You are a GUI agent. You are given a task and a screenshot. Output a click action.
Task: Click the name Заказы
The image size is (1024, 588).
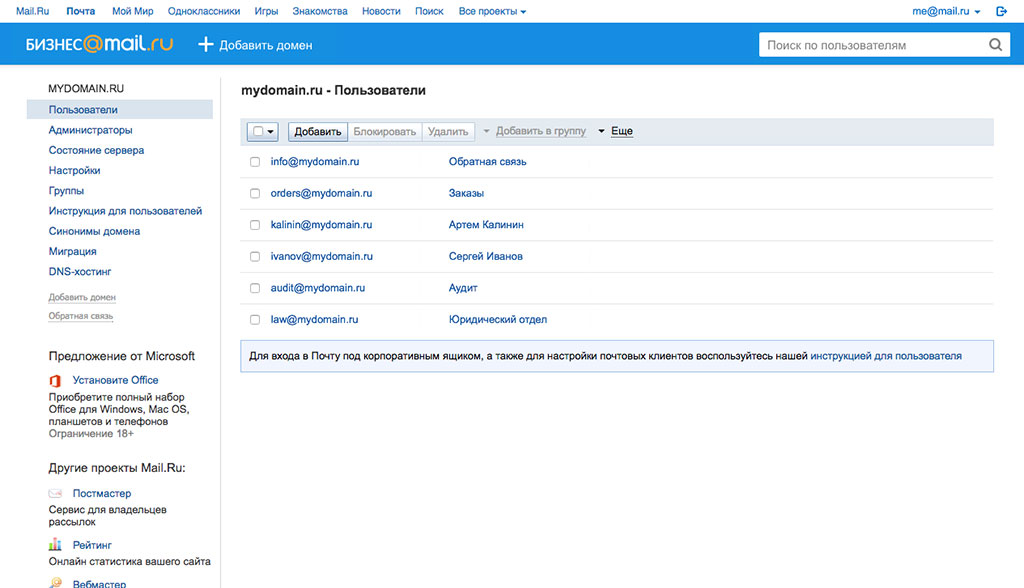click(x=466, y=193)
